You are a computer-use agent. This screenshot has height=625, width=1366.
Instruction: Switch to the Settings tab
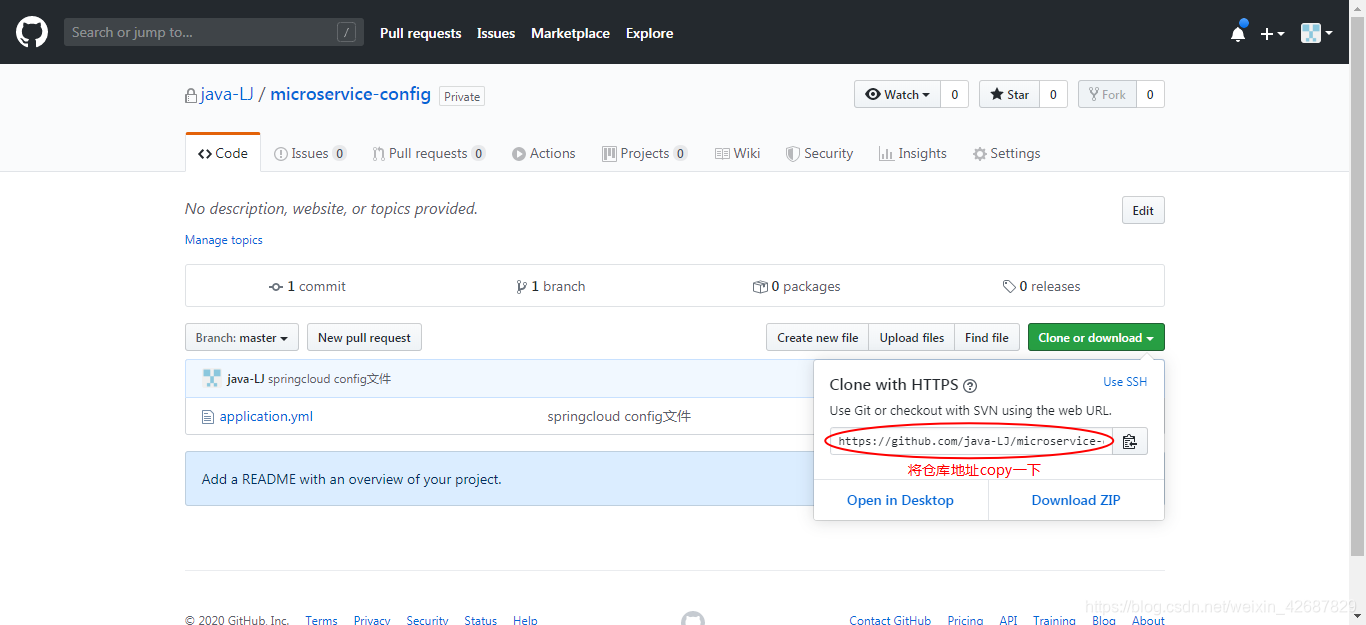click(1007, 153)
